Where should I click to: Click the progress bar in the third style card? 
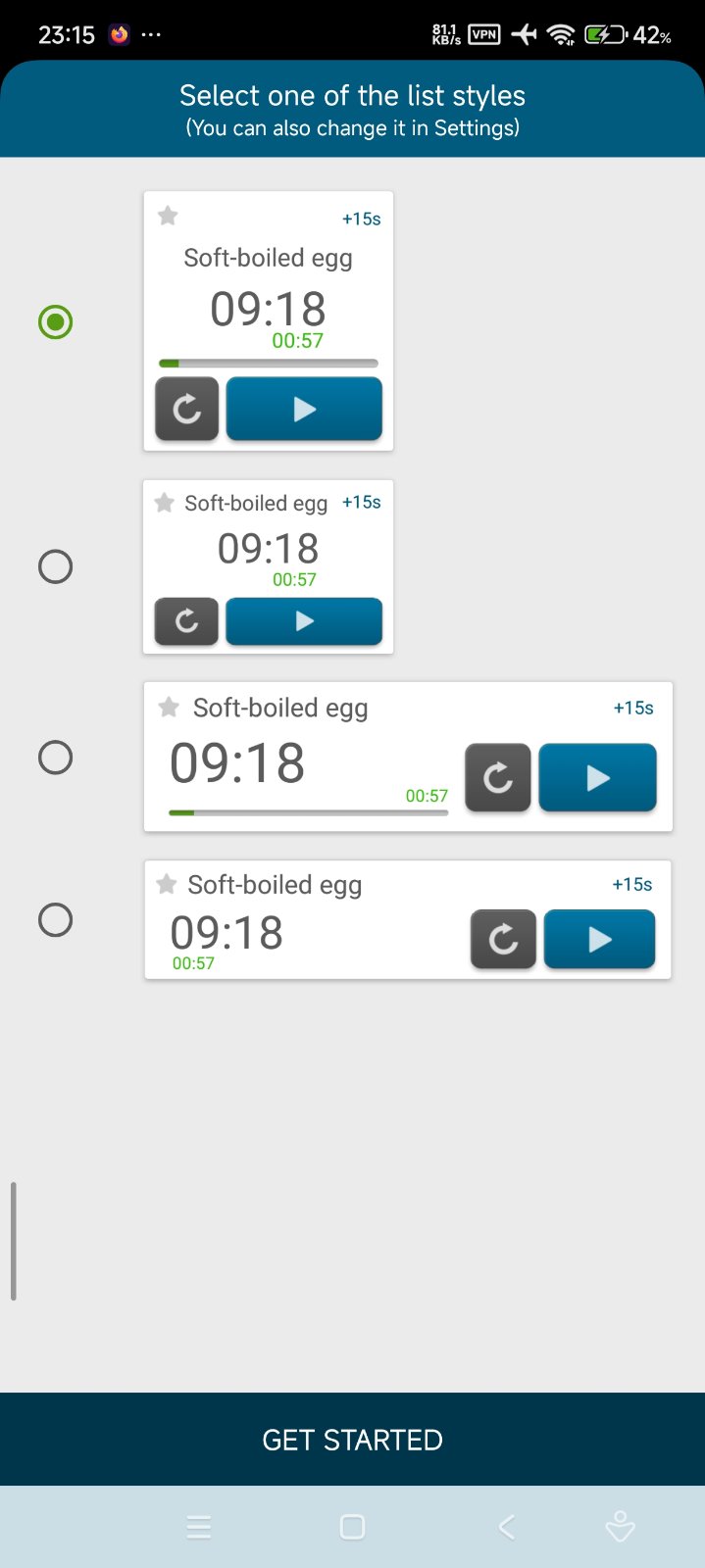[x=308, y=812]
